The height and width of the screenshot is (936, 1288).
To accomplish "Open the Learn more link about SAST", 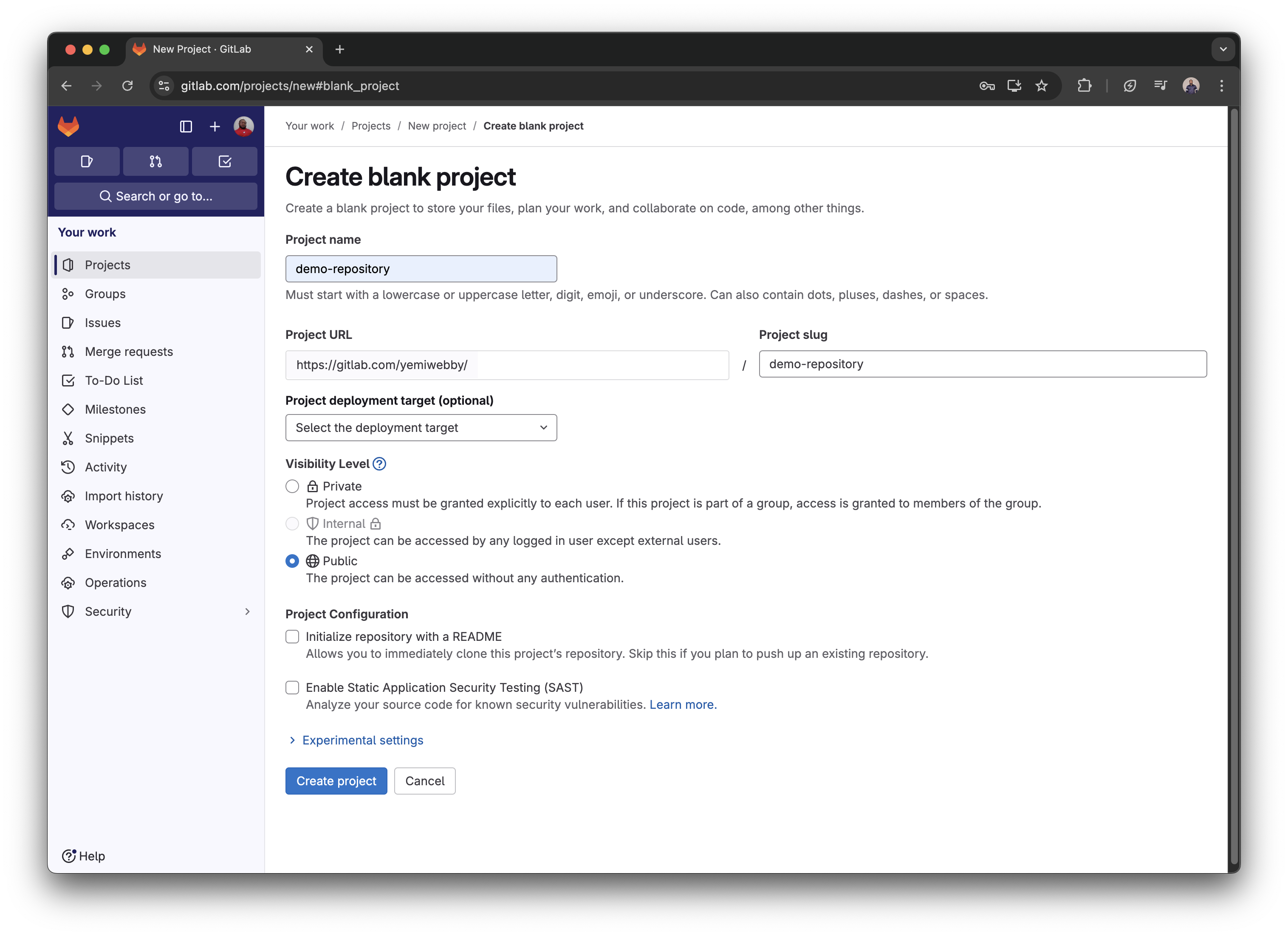I will (682, 705).
